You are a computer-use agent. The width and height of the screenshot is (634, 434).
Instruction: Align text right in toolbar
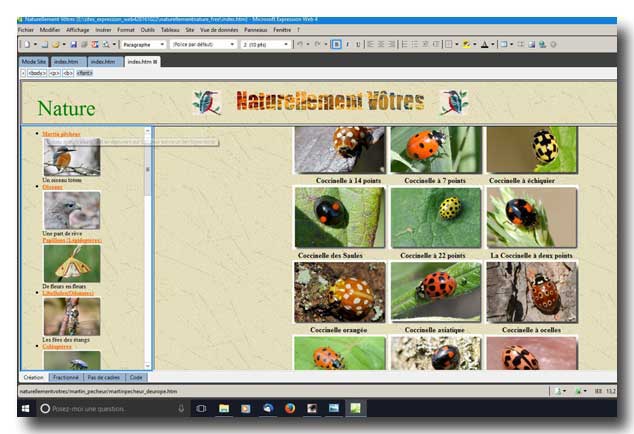(x=391, y=44)
